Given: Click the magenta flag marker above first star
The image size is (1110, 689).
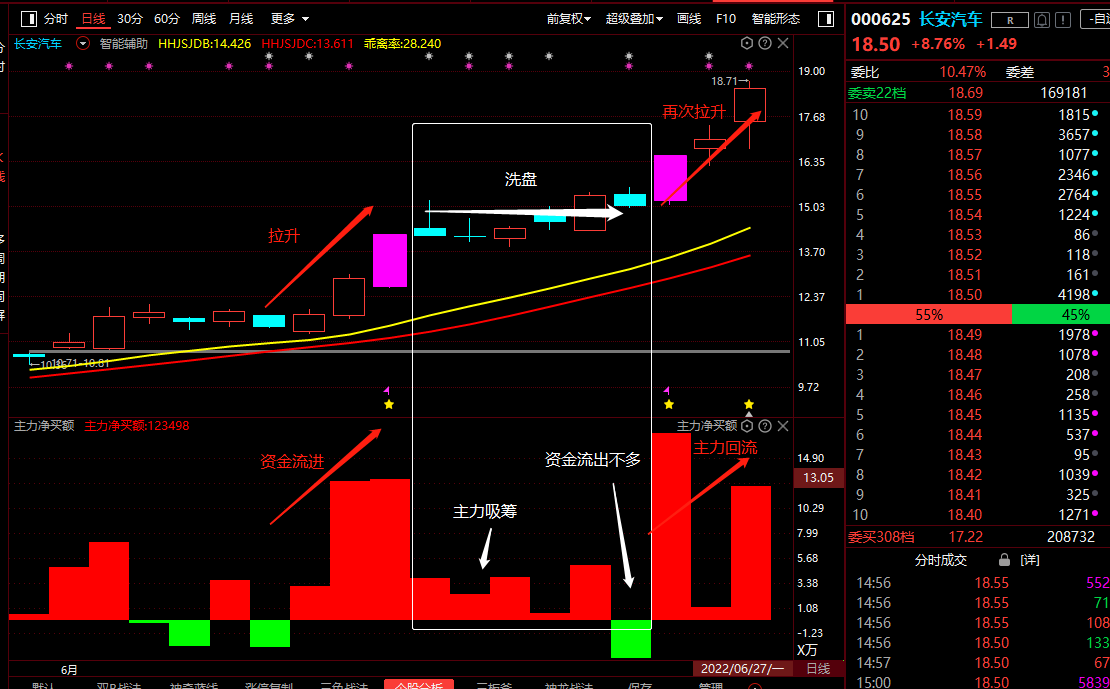Looking at the screenshot, I should click(387, 390).
